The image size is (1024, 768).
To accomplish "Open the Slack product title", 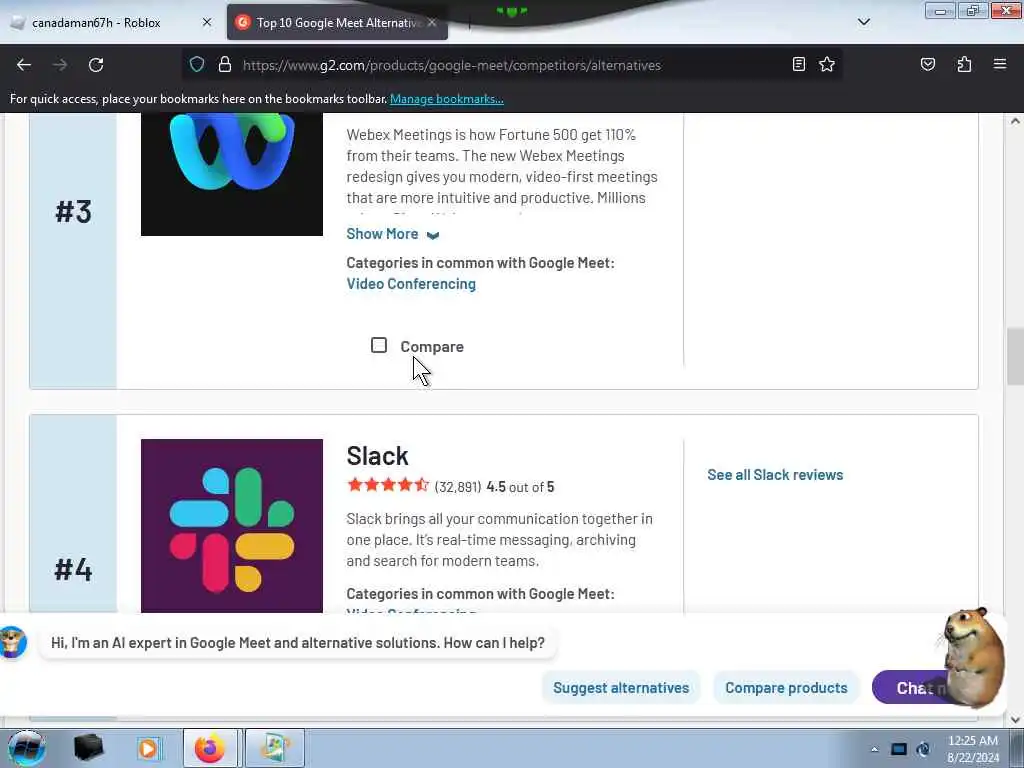I will (x=377, y=456).
